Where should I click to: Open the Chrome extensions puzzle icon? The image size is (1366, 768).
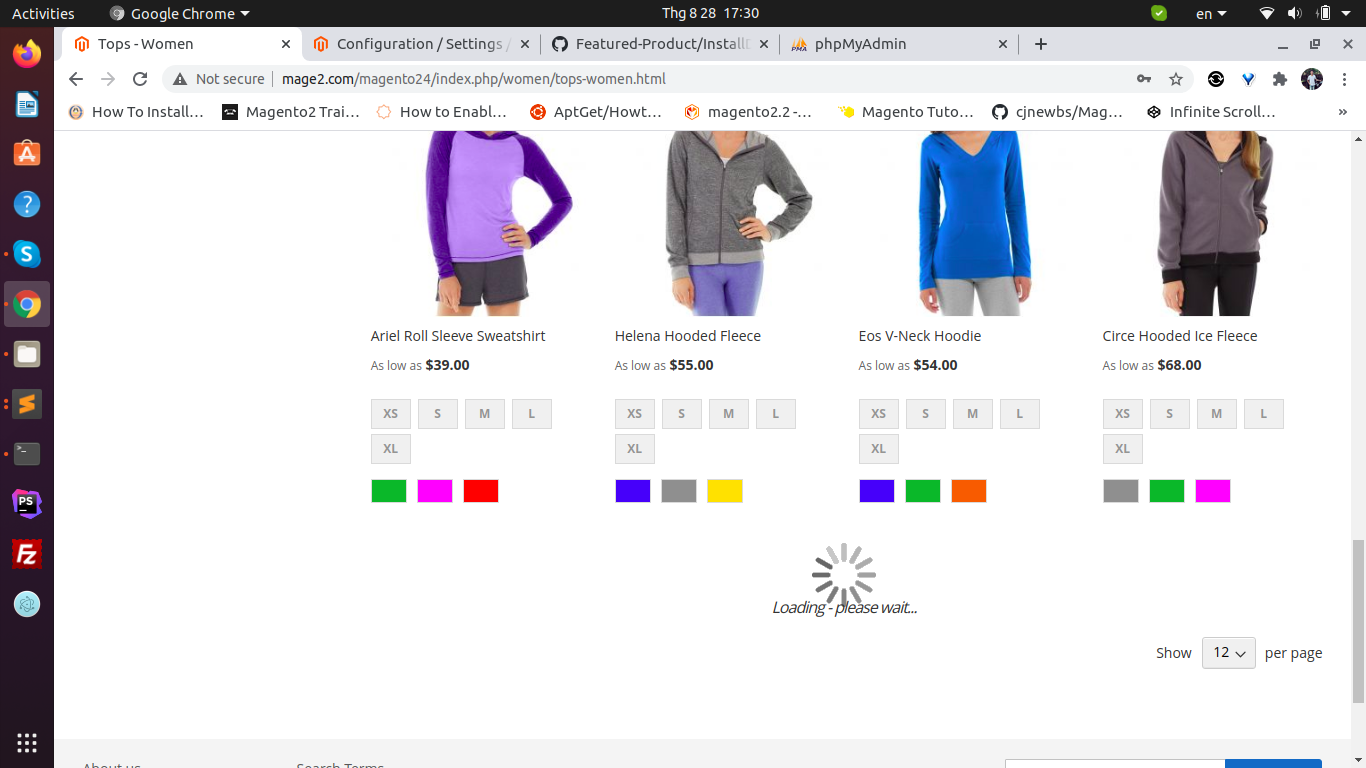pyautogui.click(x=1279, y=79)
